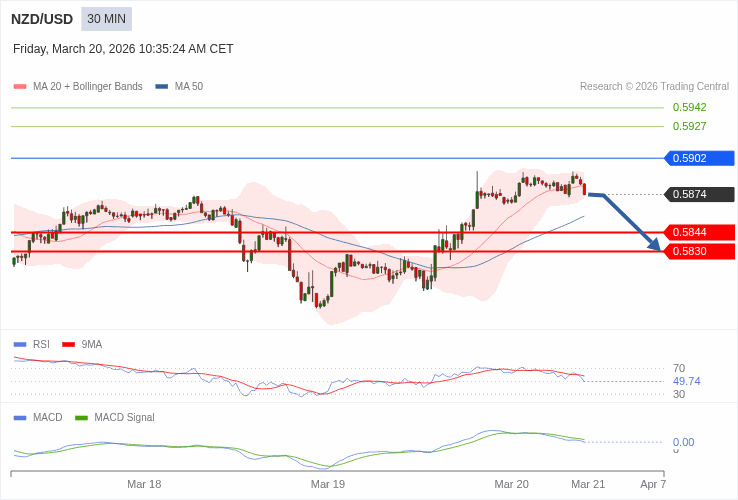Click the Research © 2026 Trading Central credit
Screen dimensions: 738x500
pyautogui.click(x=654, y=87)
